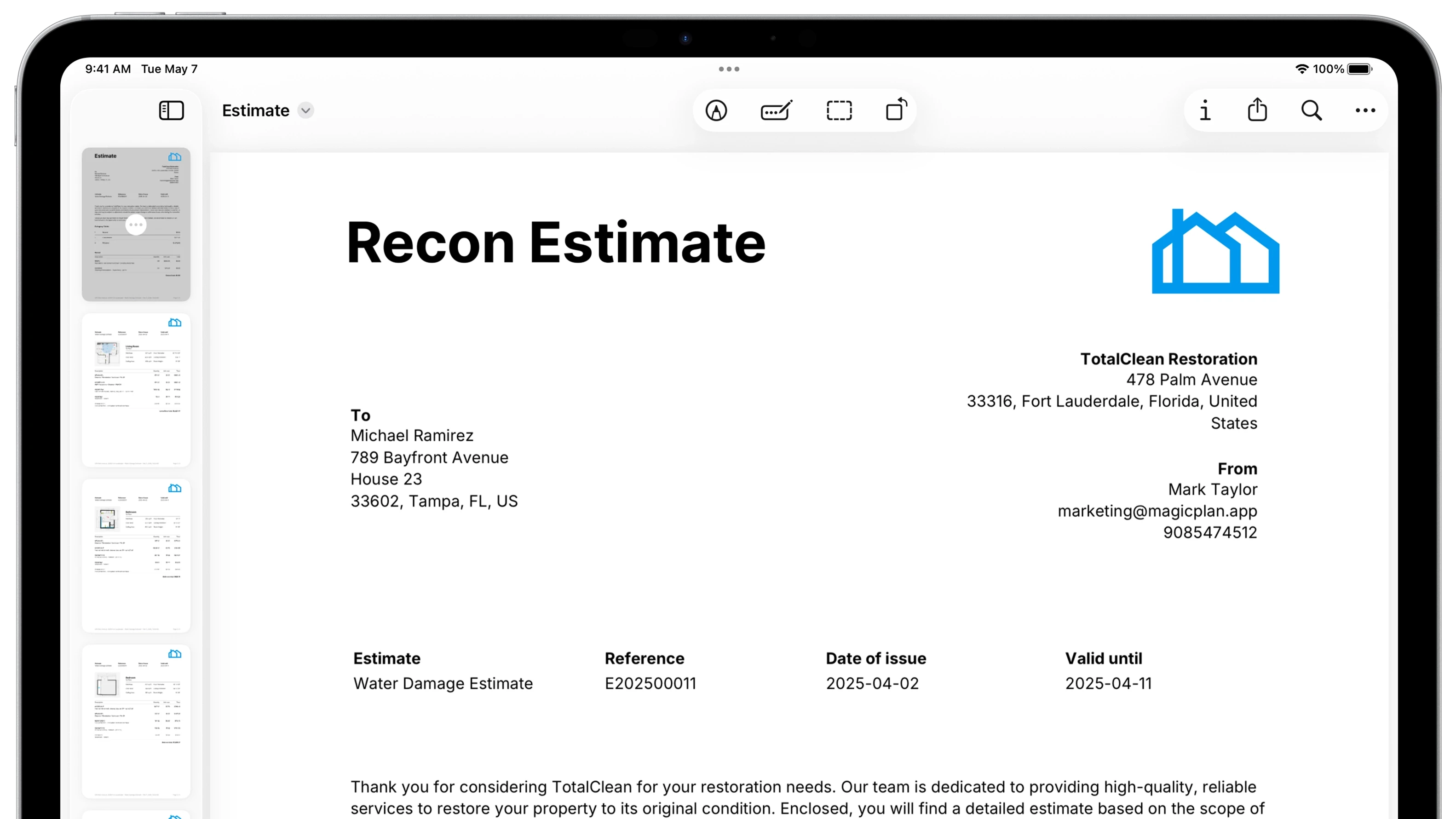
Task: Open search in the document
Action: click(x=1311, y=110)
